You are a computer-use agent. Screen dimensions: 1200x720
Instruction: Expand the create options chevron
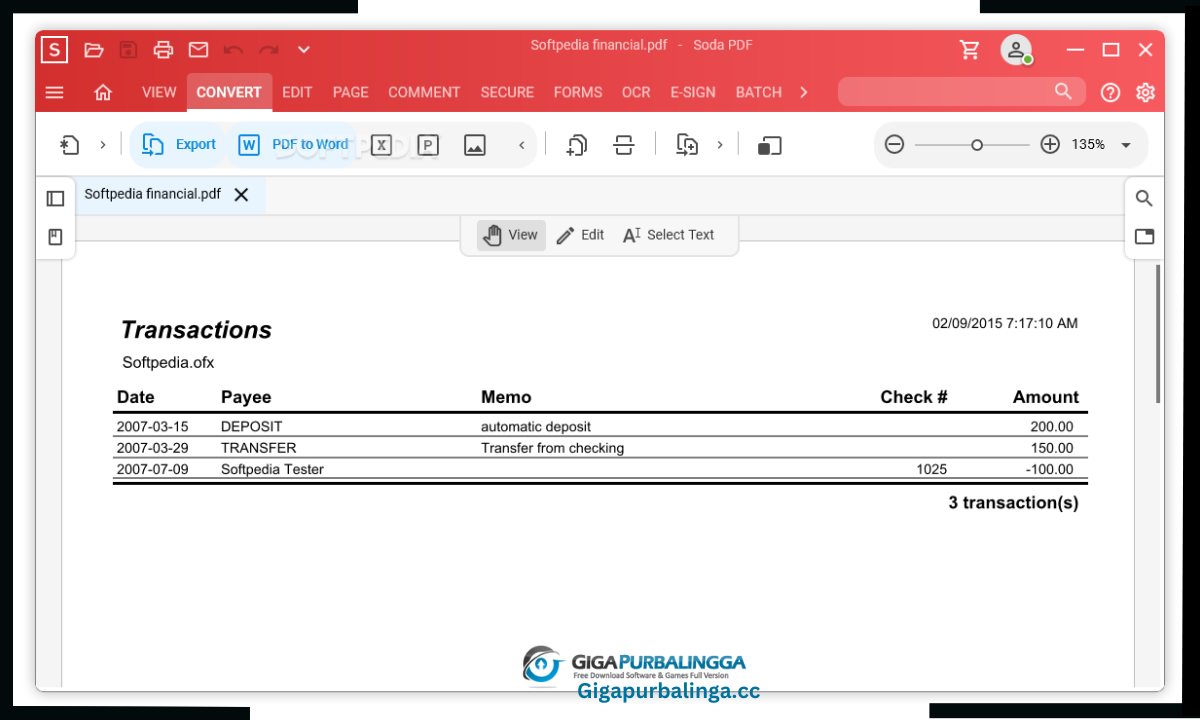coord(102,145)
